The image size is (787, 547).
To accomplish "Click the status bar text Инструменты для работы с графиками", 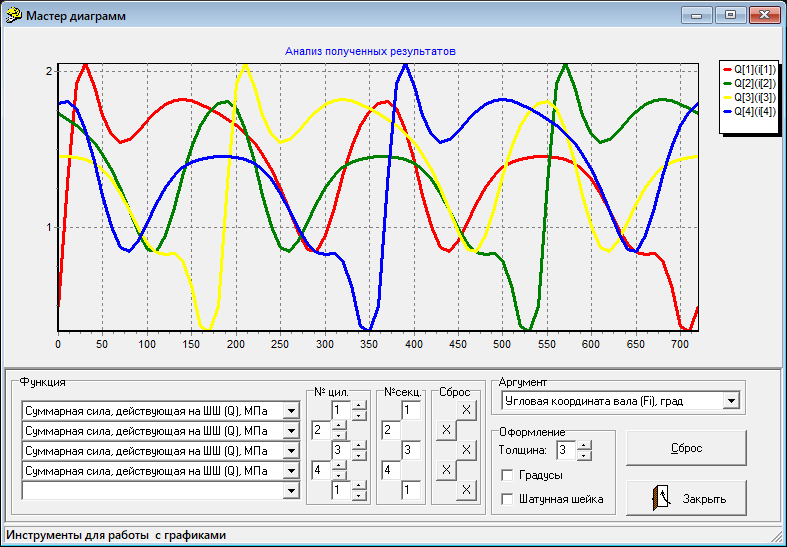I will click(x=116, y=535).
